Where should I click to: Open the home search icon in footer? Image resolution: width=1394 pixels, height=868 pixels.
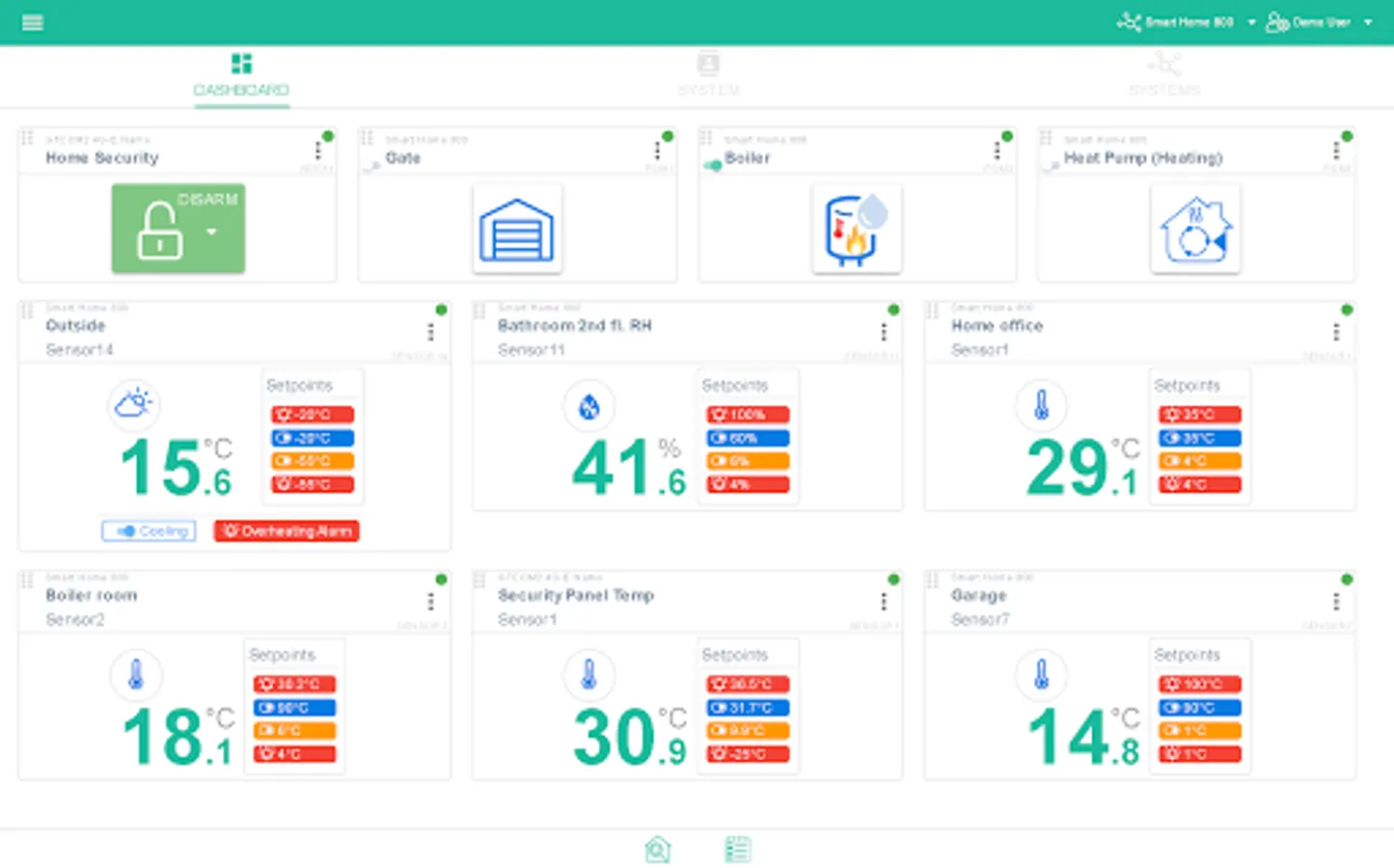pos(657,850)
